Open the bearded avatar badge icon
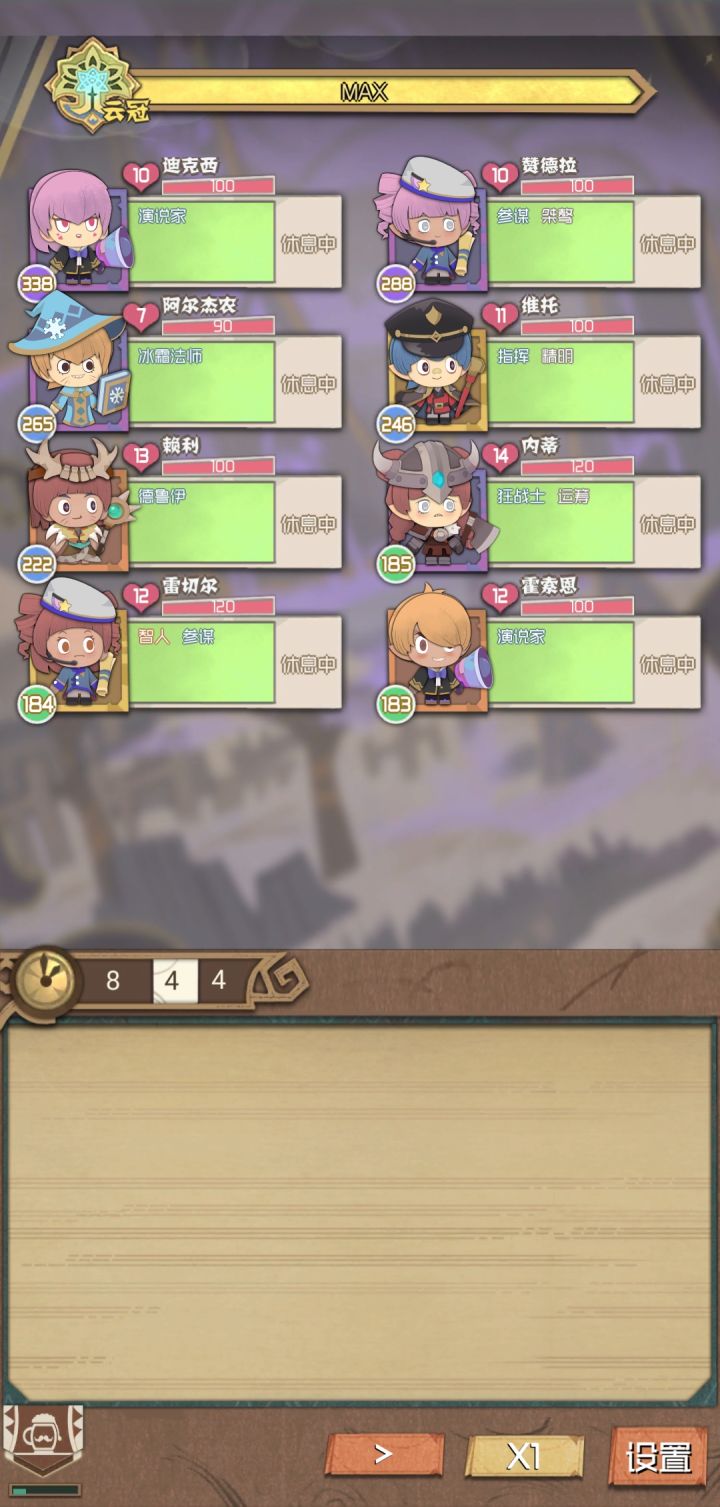The height and width of the screenshot is (1507, 720). 43,1442
